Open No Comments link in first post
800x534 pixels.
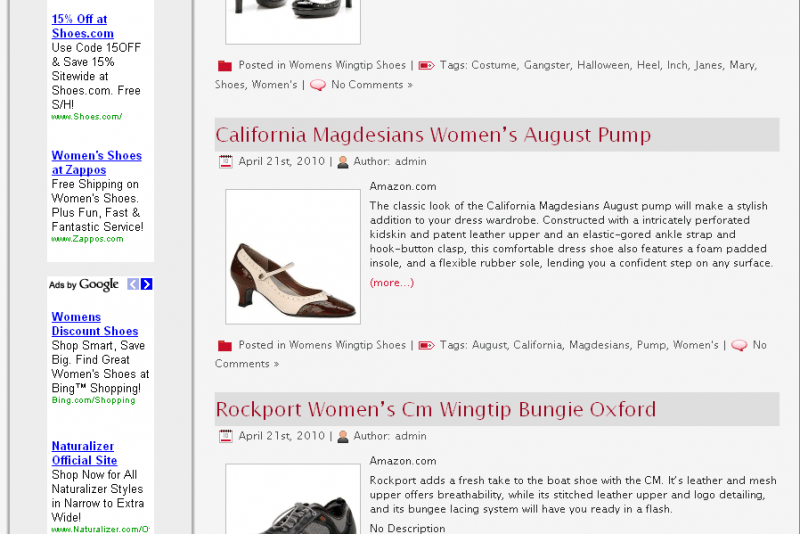tap(372, 85)
